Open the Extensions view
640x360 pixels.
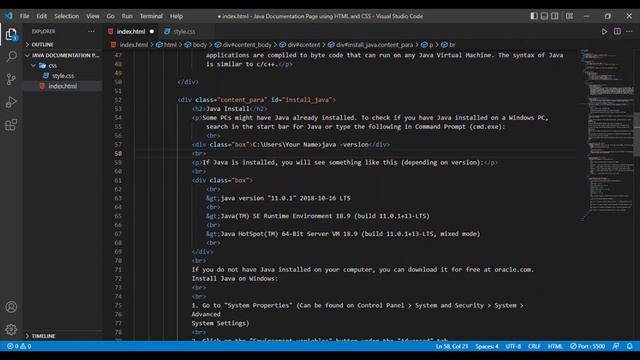[x=11, y=124]
